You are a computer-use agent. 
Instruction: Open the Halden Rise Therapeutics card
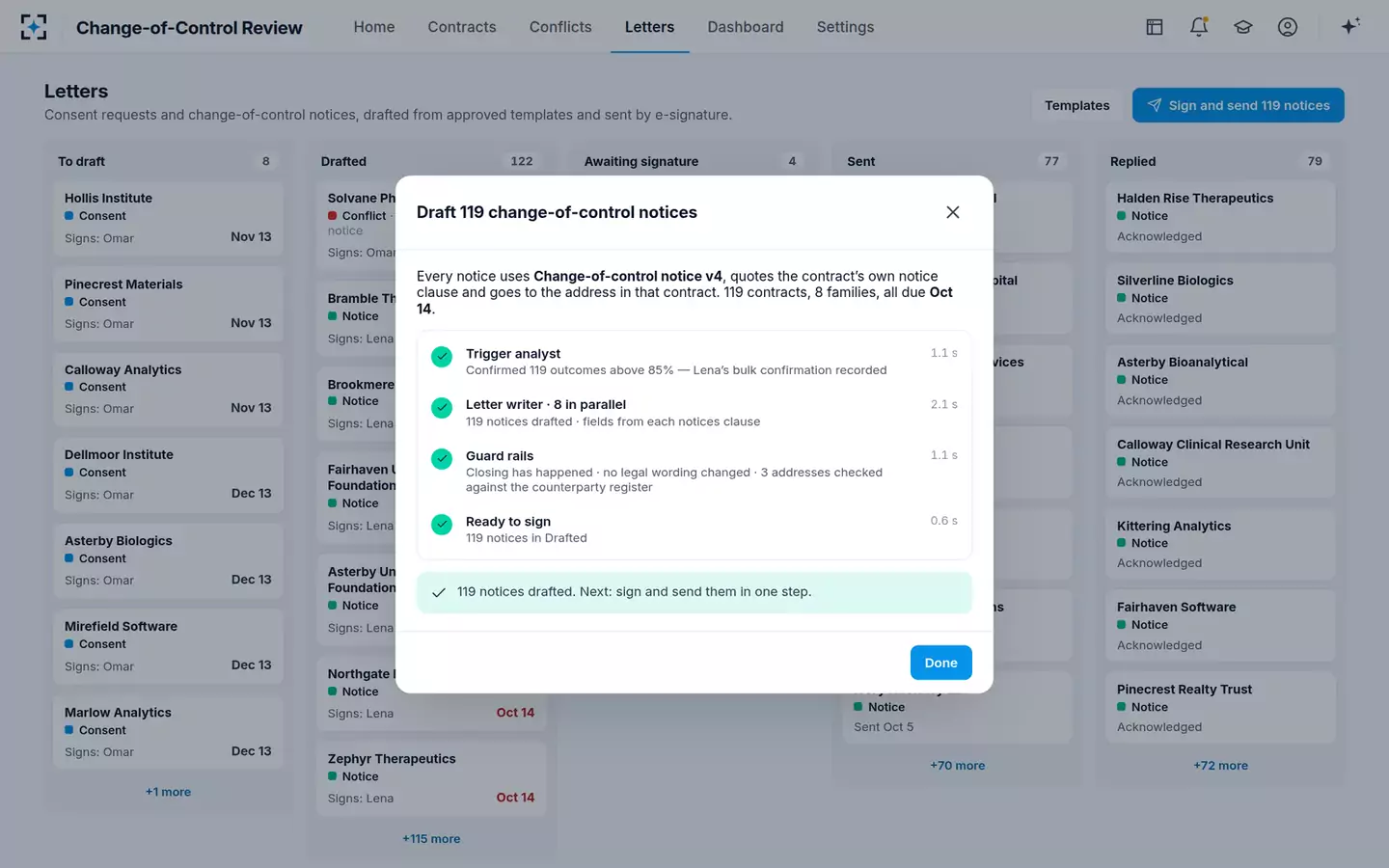pyautogui.click(x=1220, y=217)
